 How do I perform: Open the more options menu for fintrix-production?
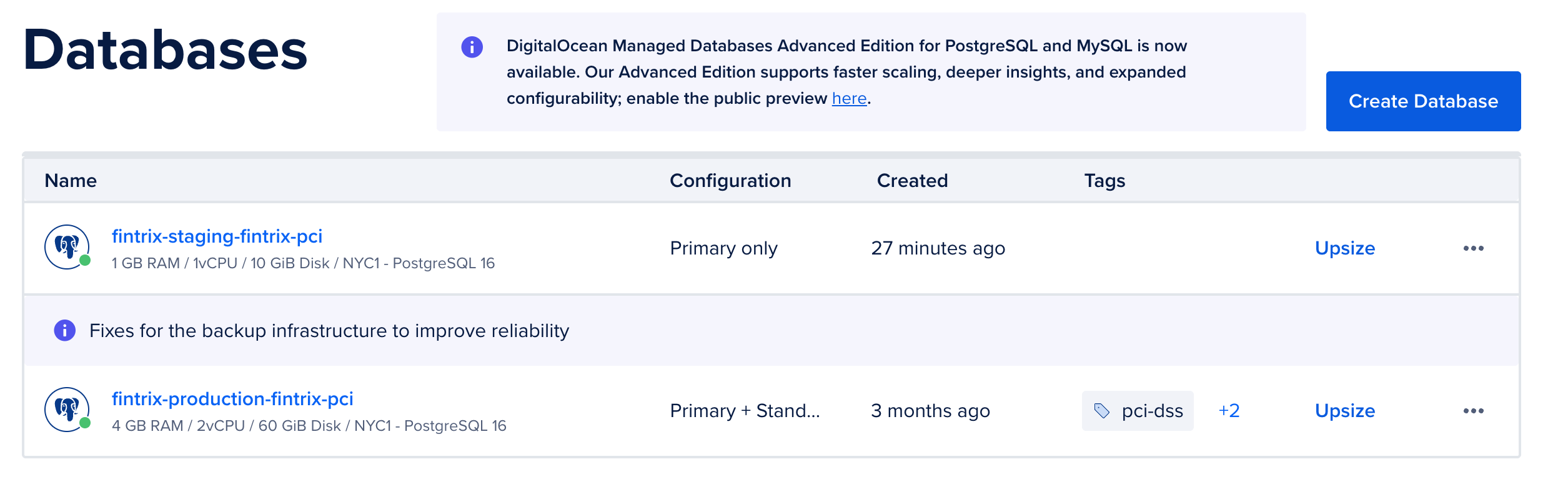click(1474, 411)
